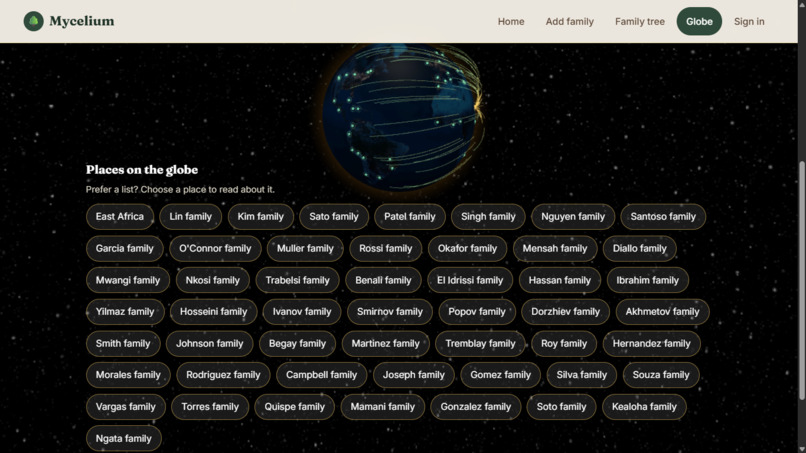Click the Rossi family chip
This screenshot has width=806, height=453.
tap(385, 248)
